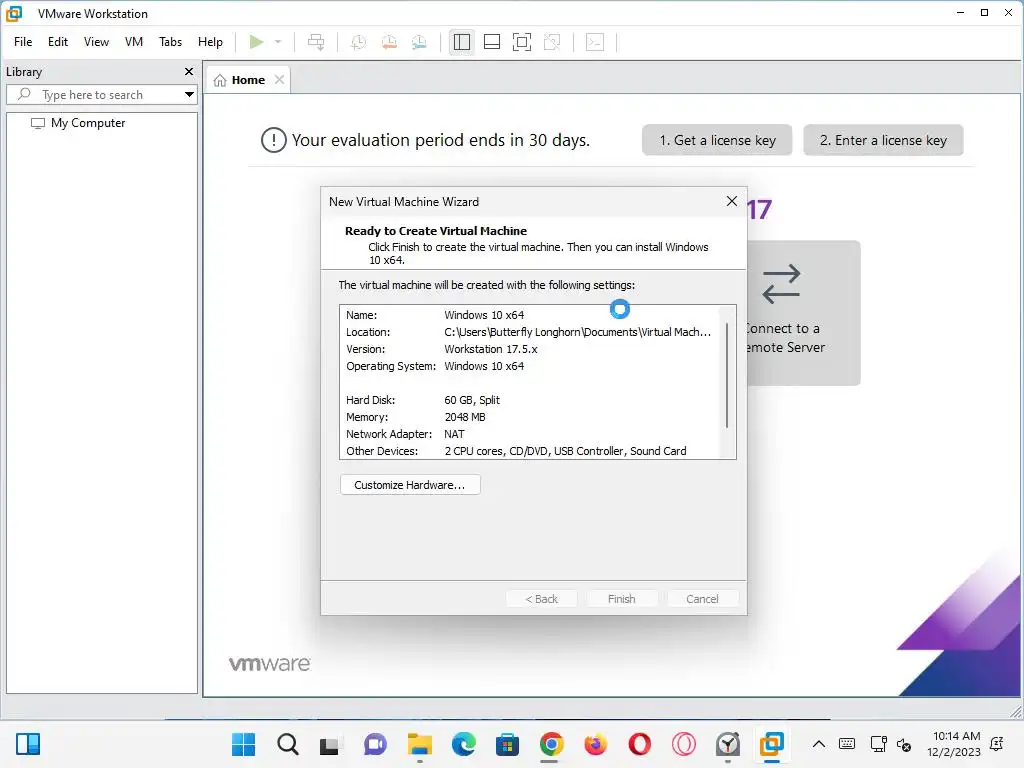This screenshot has width=1024, height=768.
Task: Click the Location path value text
Action: click(577, 332)
